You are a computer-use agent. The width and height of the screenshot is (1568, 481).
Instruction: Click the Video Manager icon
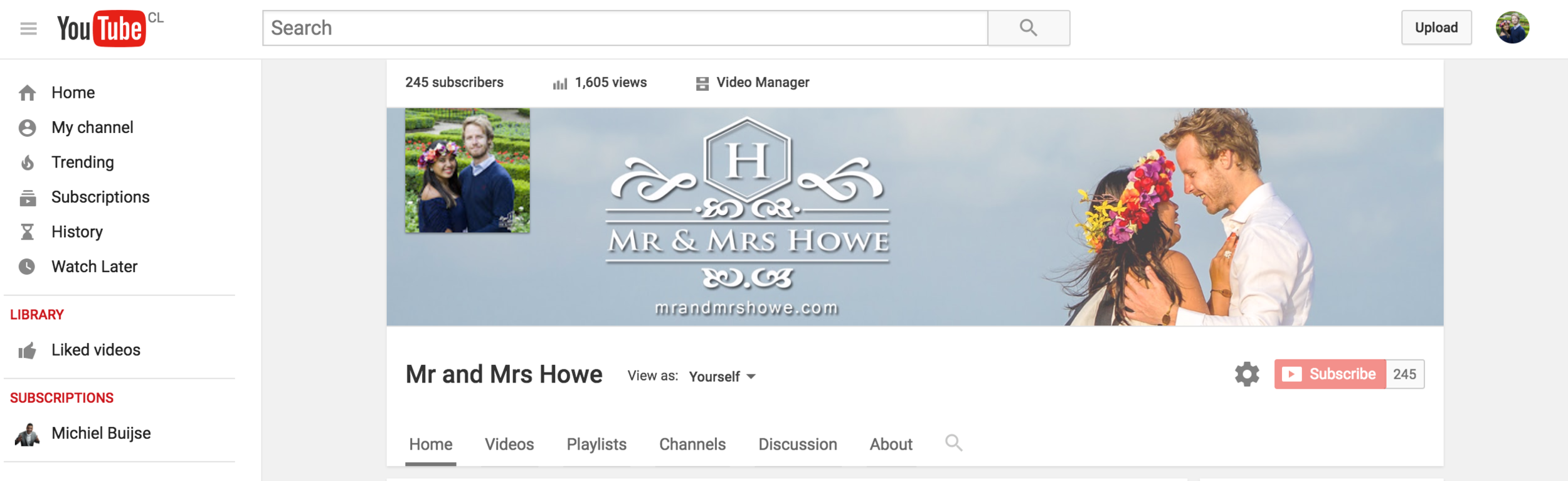pos(702,83)
